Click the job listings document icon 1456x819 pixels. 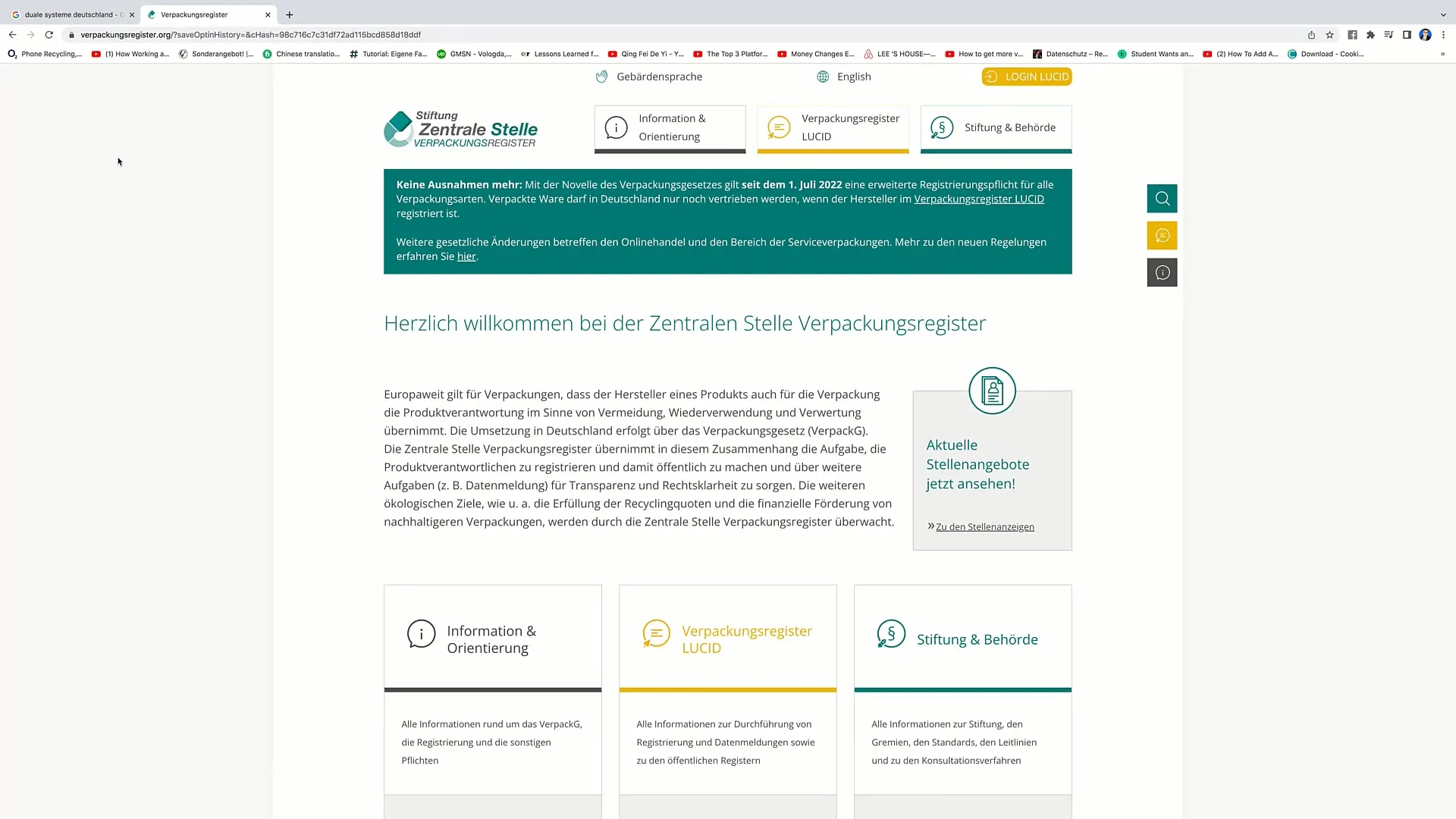(x=993, y=390)
